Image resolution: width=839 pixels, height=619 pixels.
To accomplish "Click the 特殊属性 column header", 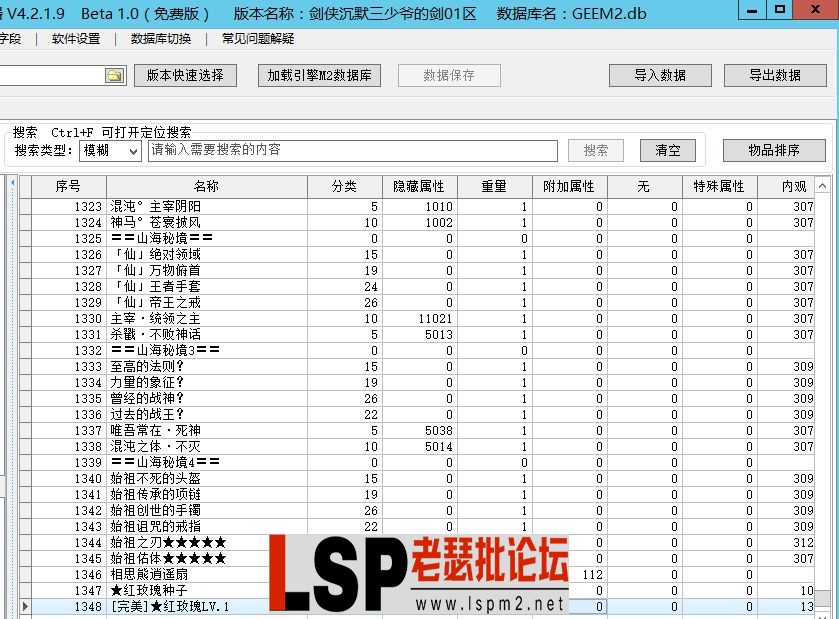I will pos(719,186).
